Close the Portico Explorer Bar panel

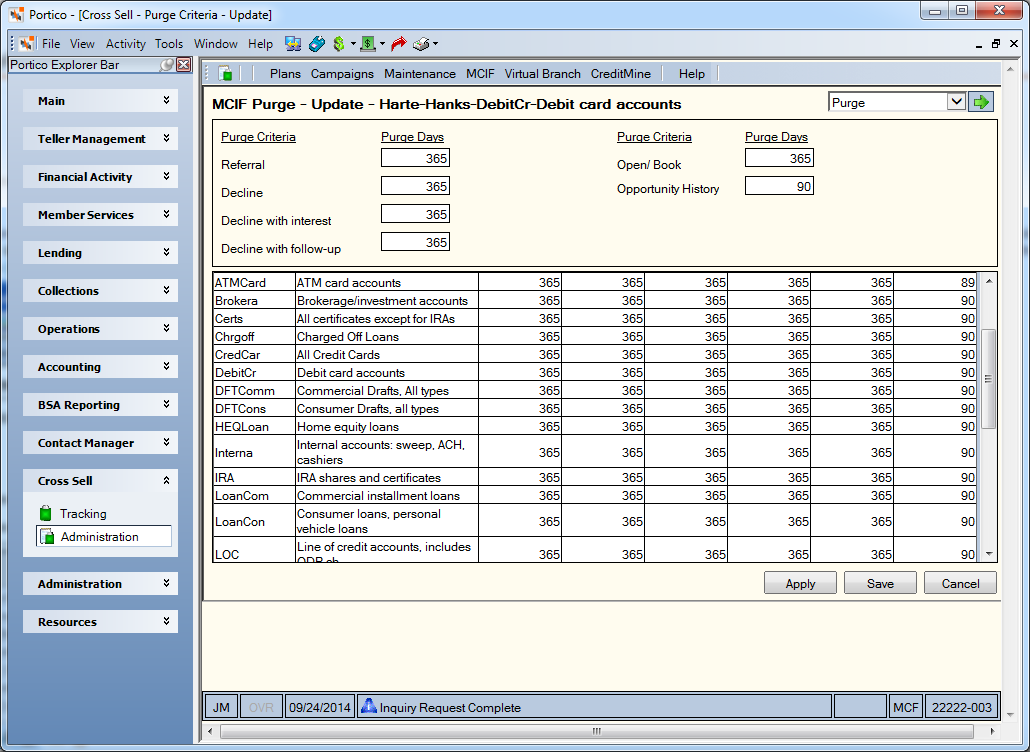click(184, 64)
